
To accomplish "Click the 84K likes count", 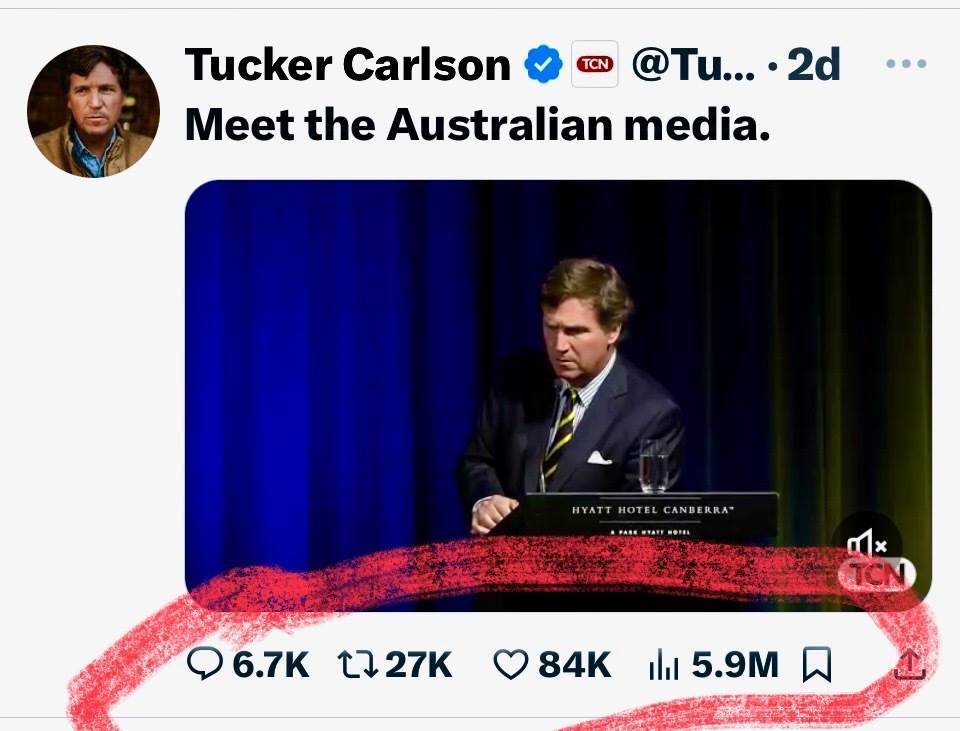I will click(x=574, y=665).
